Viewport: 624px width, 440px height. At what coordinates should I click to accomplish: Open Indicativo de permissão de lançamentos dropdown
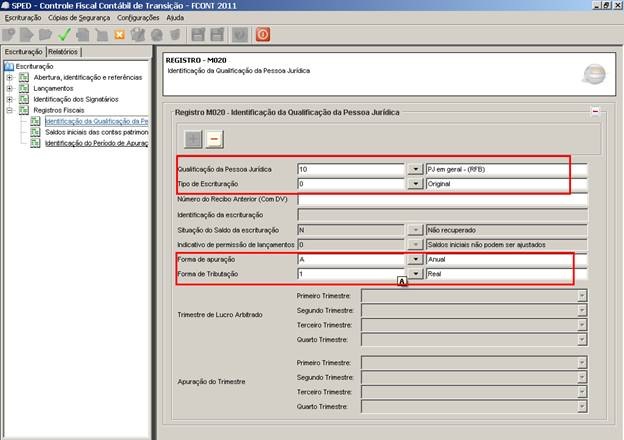pos(415,245)
